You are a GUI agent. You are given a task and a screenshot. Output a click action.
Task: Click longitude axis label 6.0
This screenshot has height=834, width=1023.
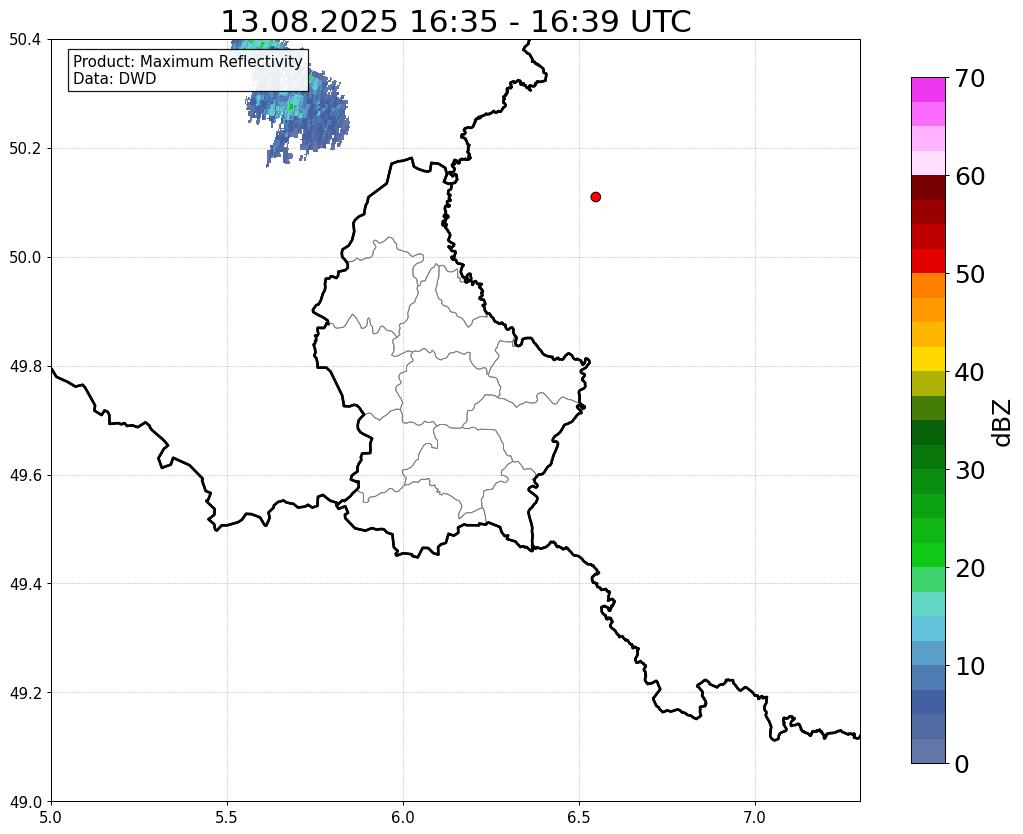click(x=403, y=818)
